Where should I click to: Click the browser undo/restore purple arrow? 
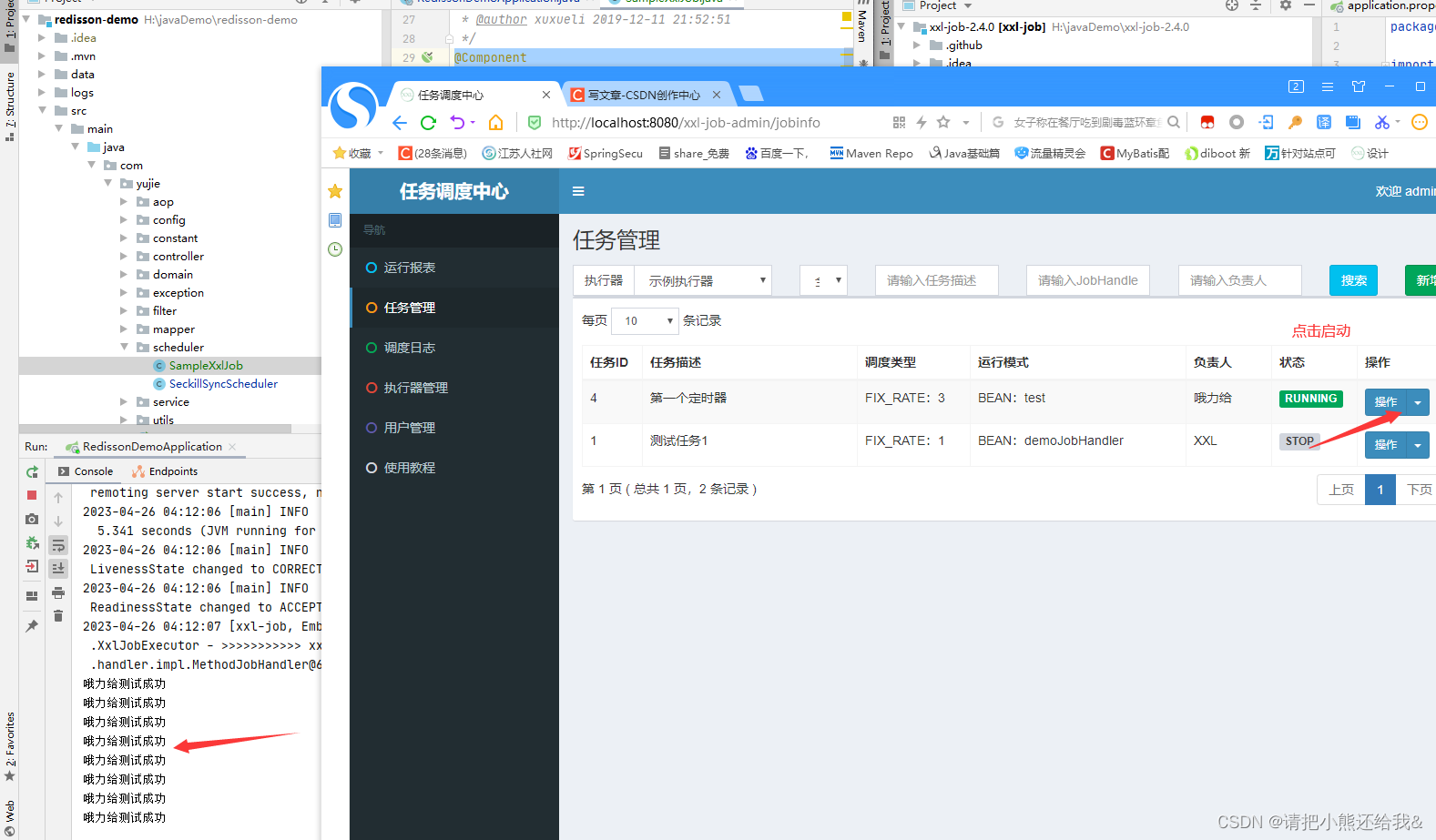[x=458, y=123]
